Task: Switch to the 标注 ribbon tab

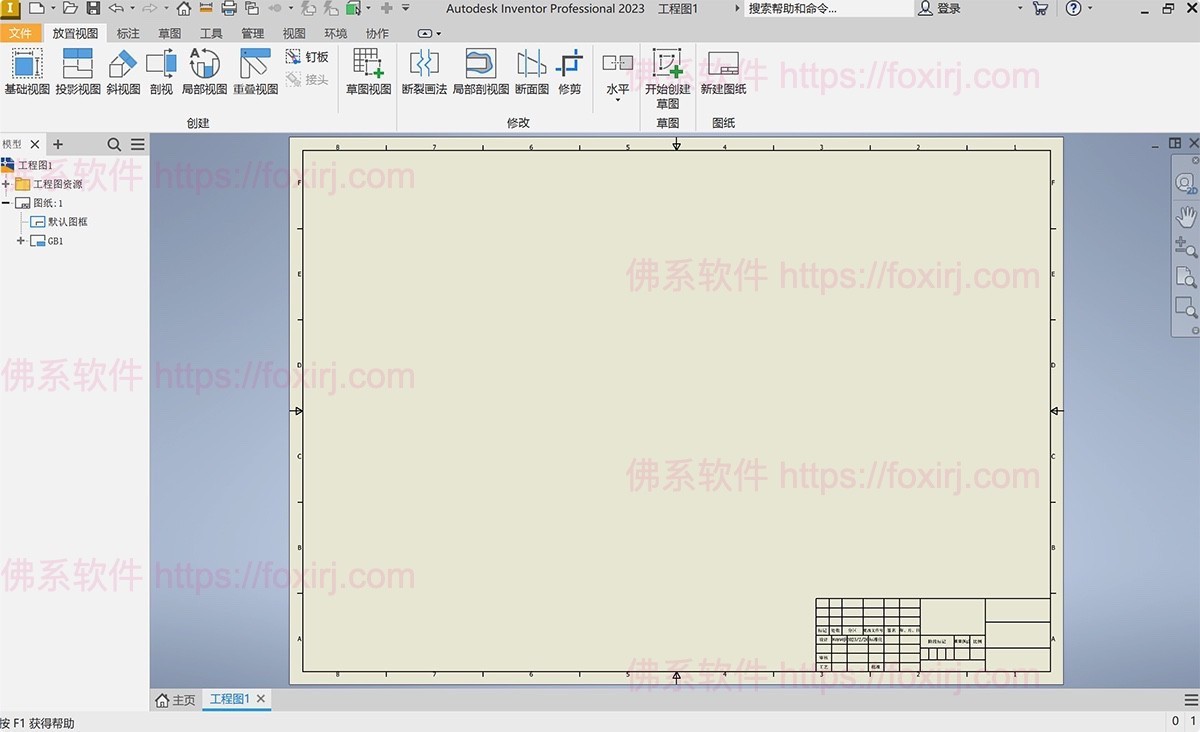Action: [126, 32]
